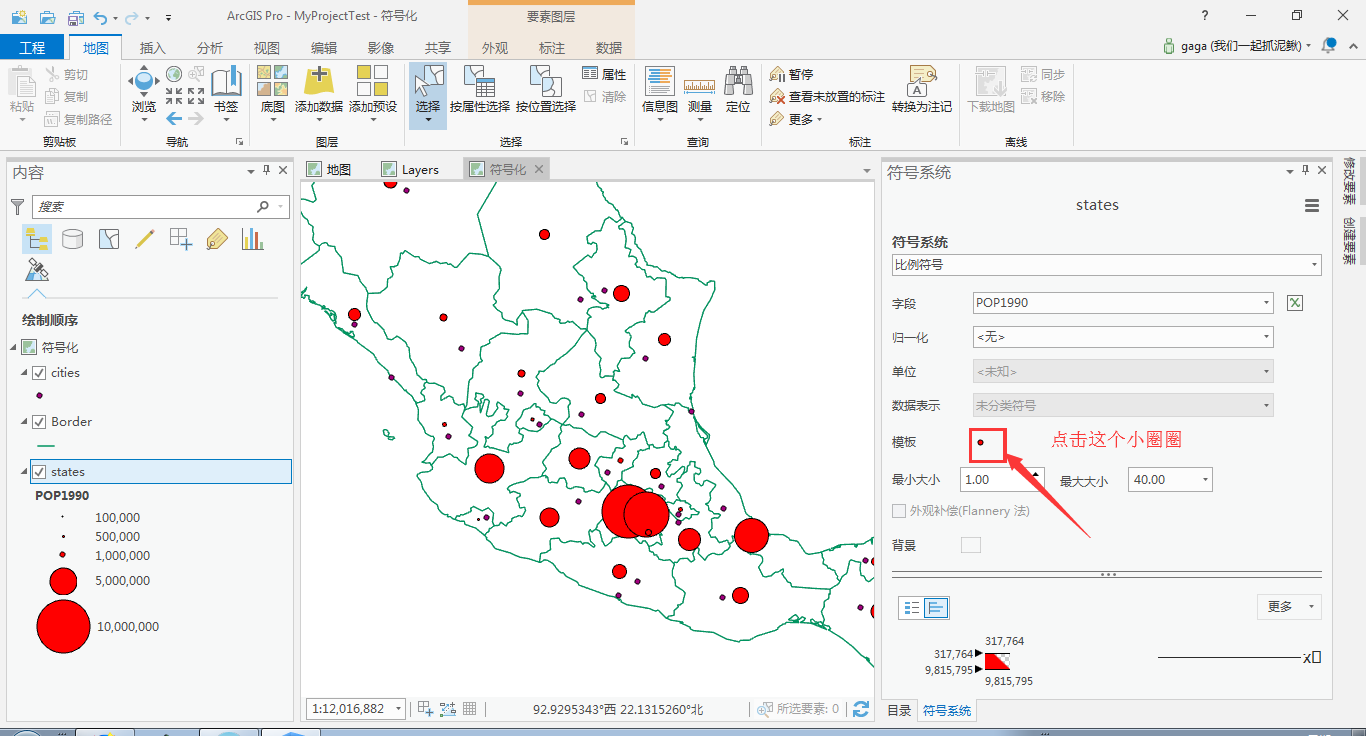Open the 比例符号 symbology type dropdown
The width and height of the screenshot is (1366, 736).
click(x=1107, y=265)
